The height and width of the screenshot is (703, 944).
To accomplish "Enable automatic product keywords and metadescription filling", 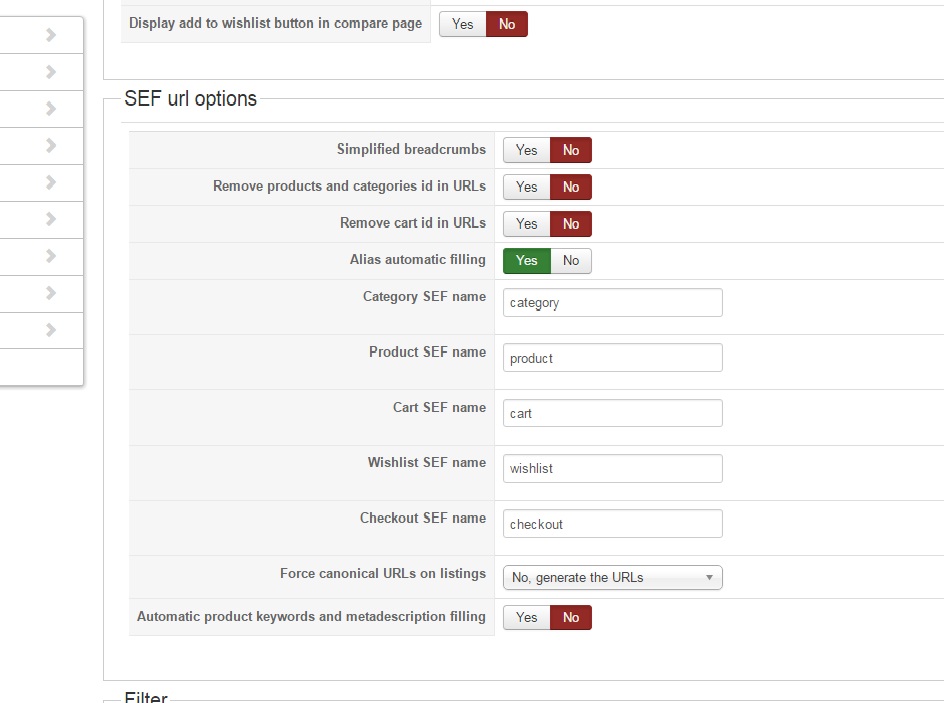I will tap(526, 618).
